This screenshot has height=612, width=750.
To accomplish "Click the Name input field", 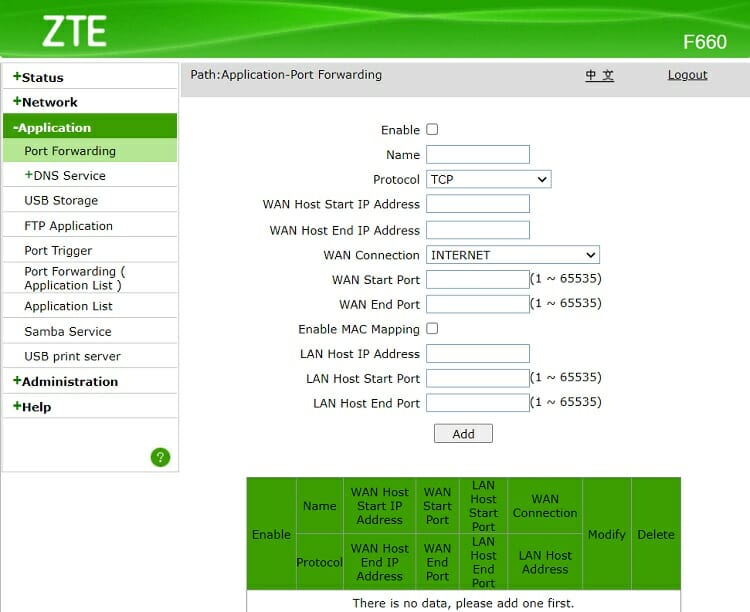I will [477, 155].
